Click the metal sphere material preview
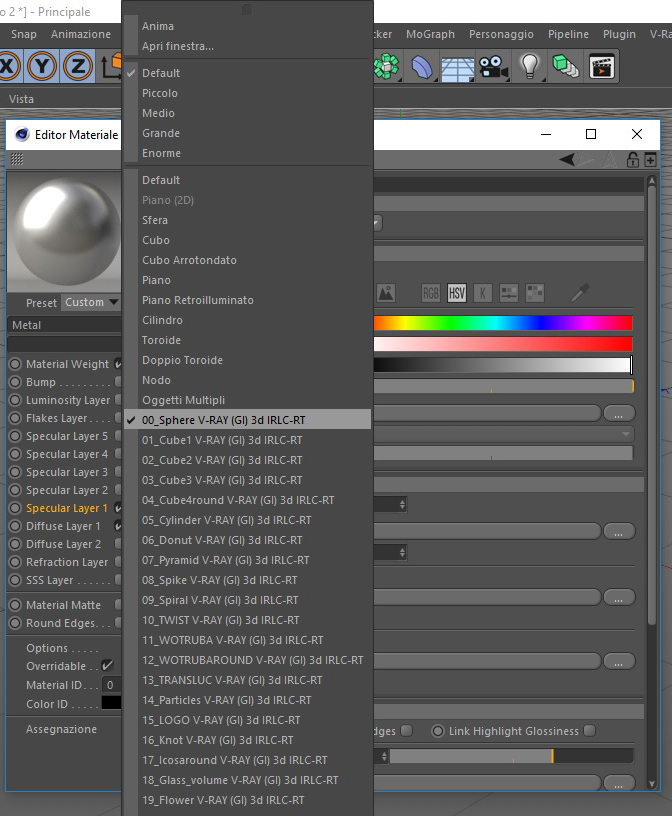Image resolution: width=672 pixels, height=816 pixels. [x=65, y=232]
